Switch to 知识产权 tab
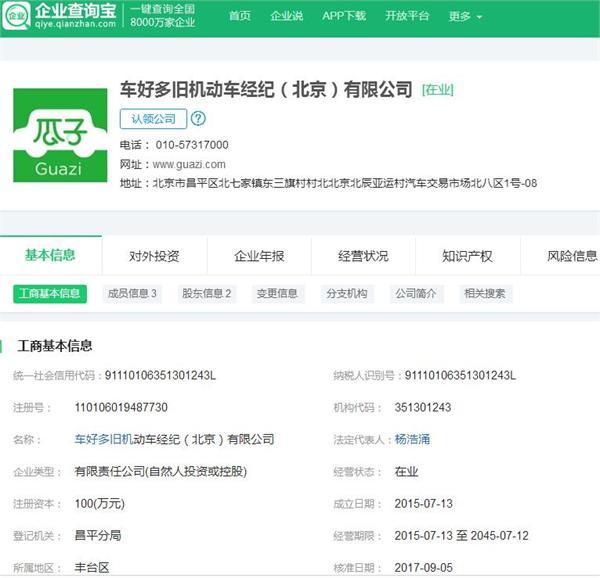600x578 pixels. tap(467, 256)
